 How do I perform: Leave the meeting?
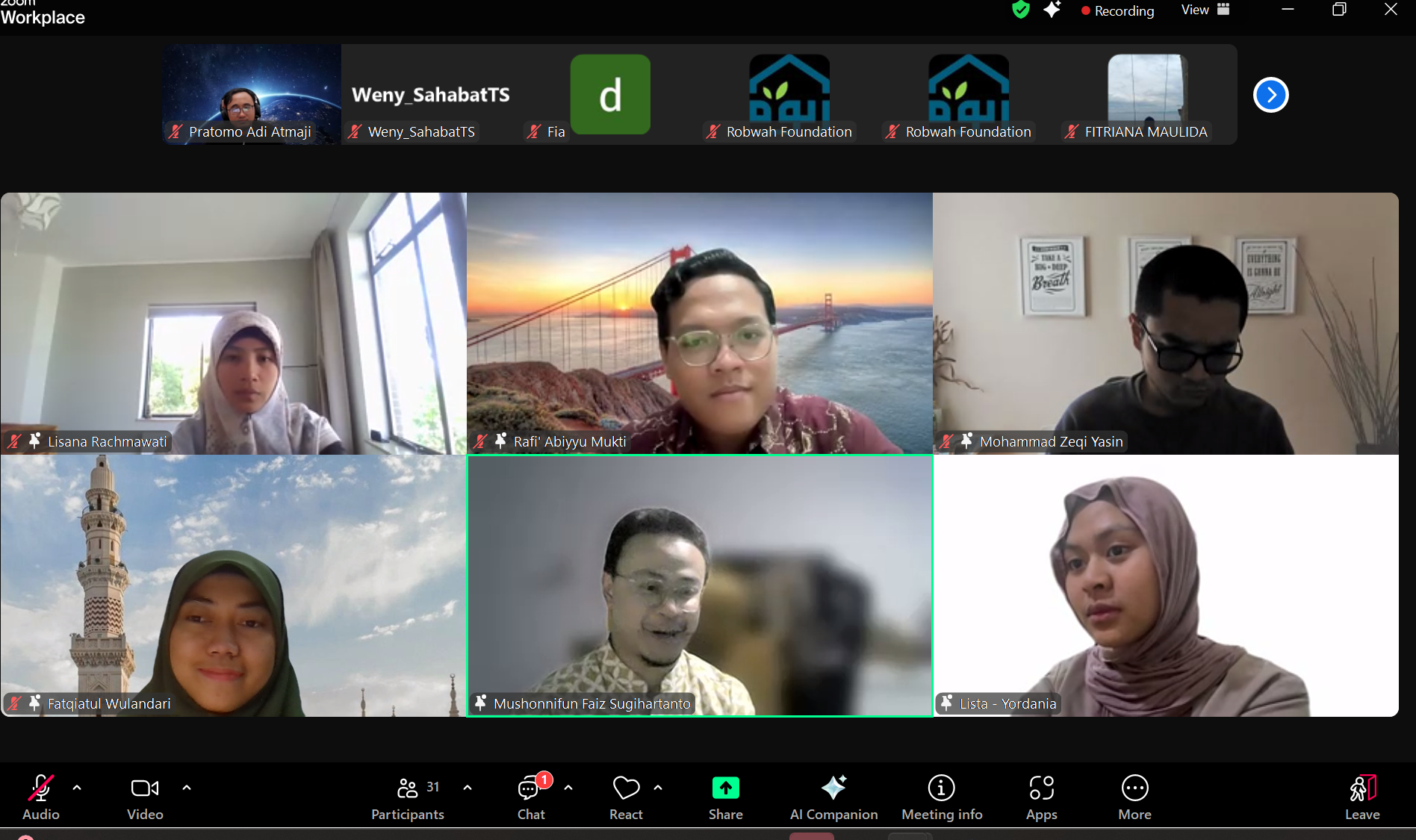tap(1362, 796)
